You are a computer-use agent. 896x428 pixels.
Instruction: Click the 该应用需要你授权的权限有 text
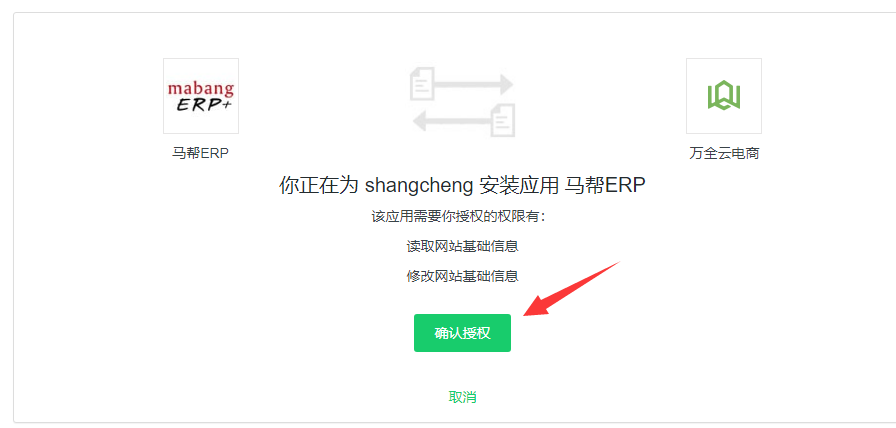click(x=459, y=217)
